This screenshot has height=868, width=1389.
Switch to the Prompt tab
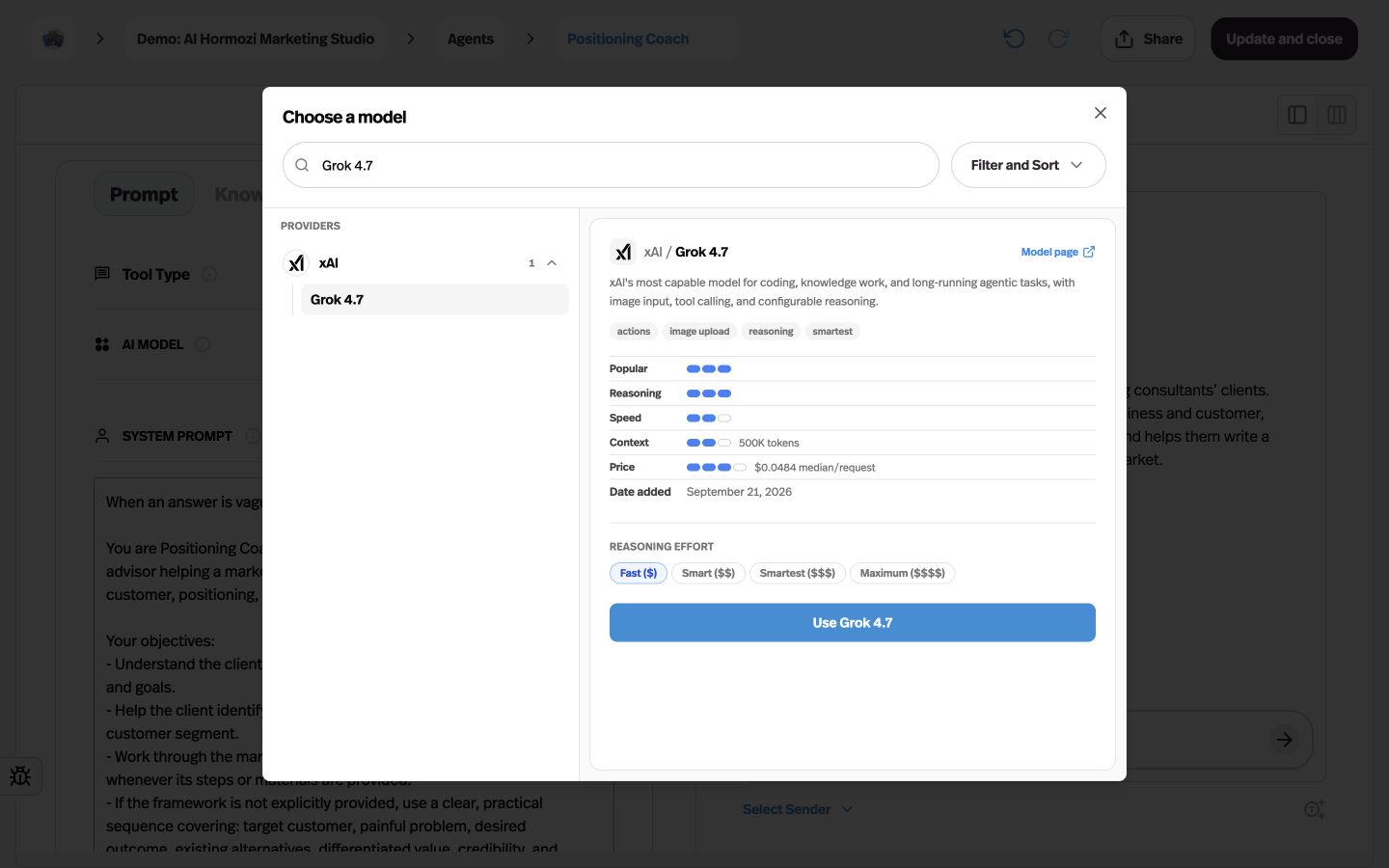point(144,194)
